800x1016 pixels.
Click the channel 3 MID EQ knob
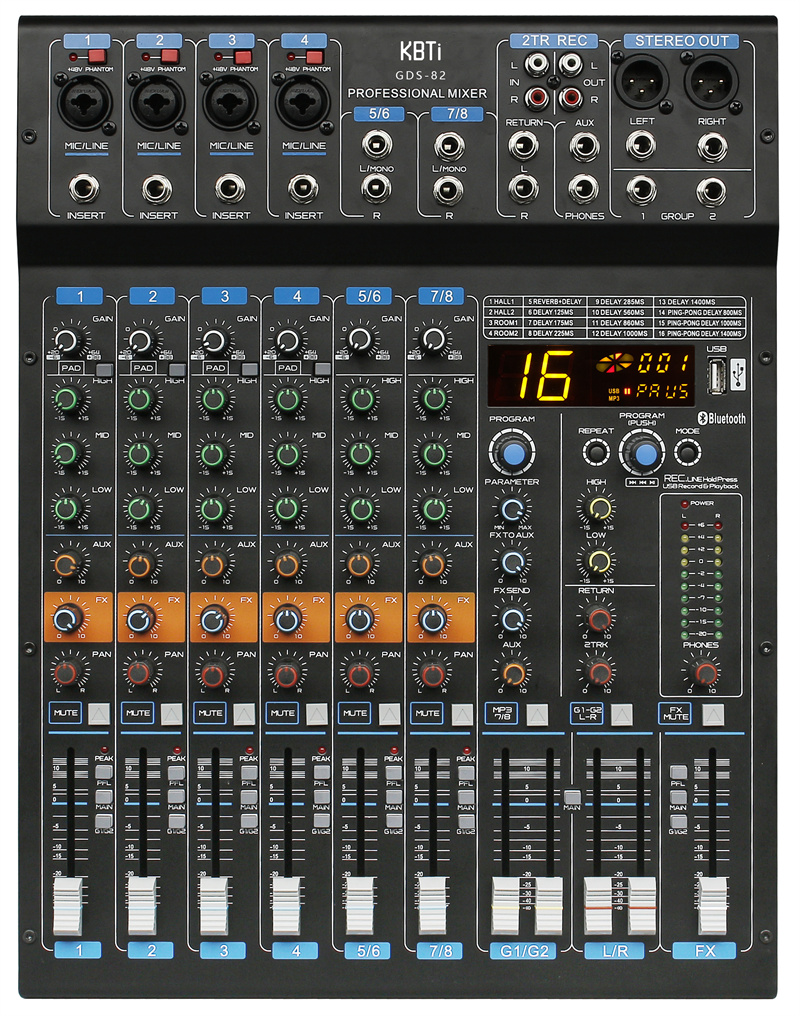coord(212,454)
